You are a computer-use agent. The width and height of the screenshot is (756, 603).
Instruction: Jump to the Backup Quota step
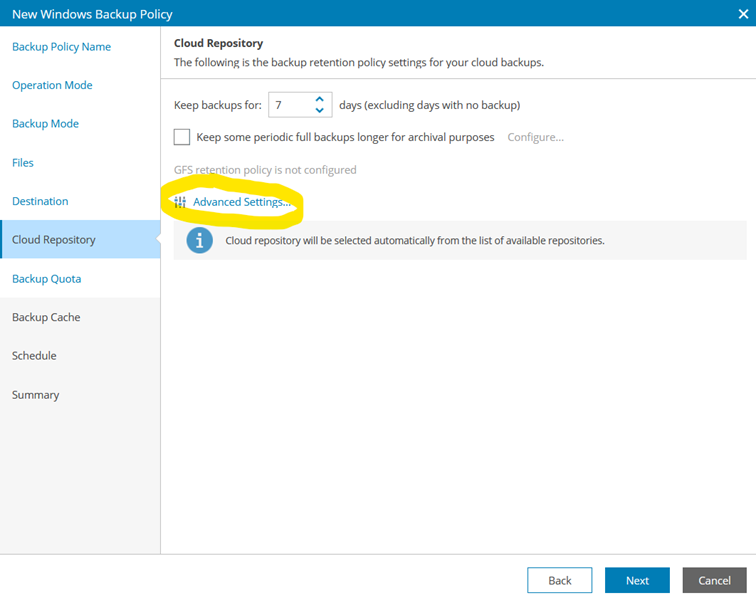coord(46,279)
